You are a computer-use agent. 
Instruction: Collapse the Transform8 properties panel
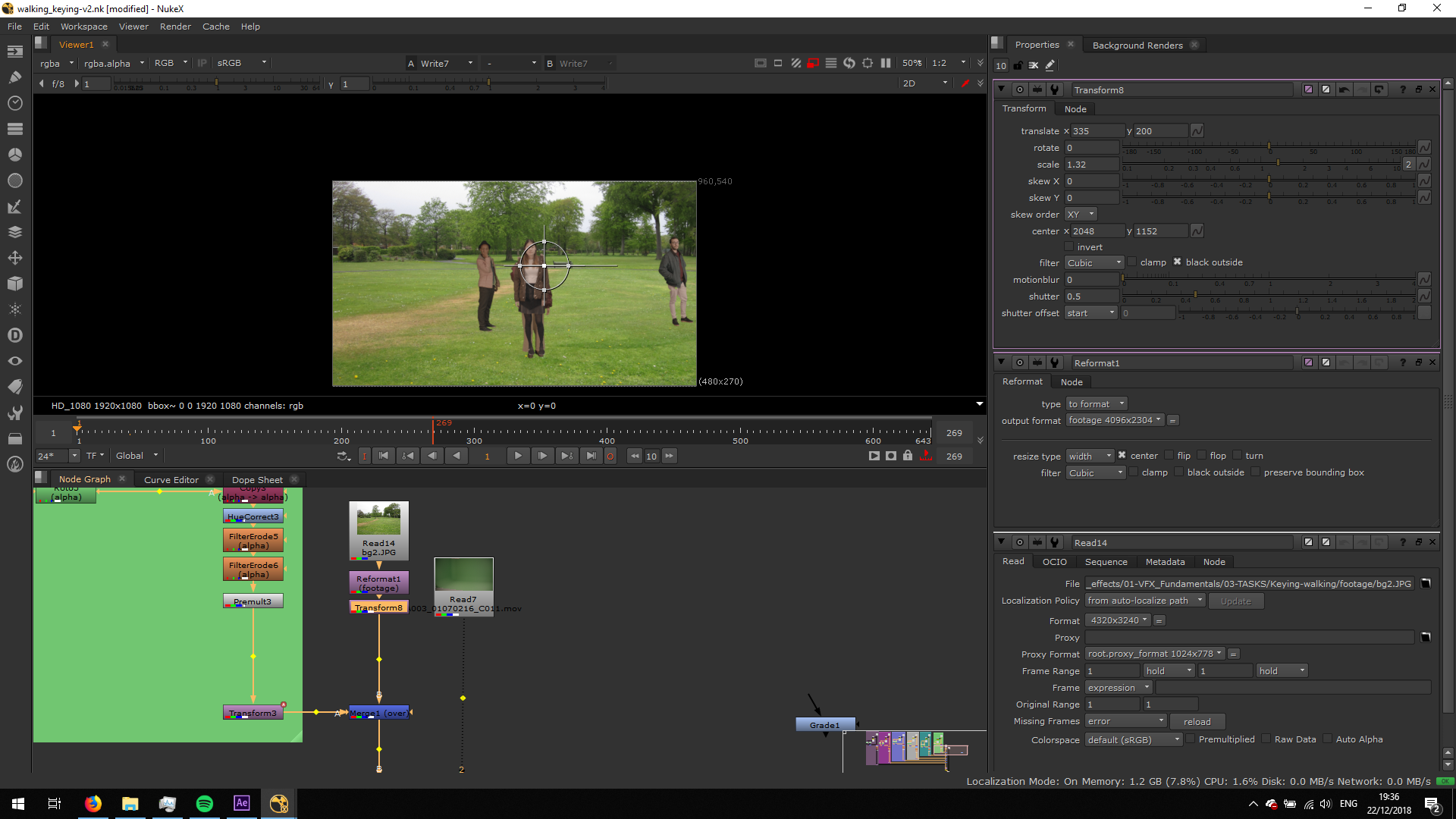tap(1001, 89)
